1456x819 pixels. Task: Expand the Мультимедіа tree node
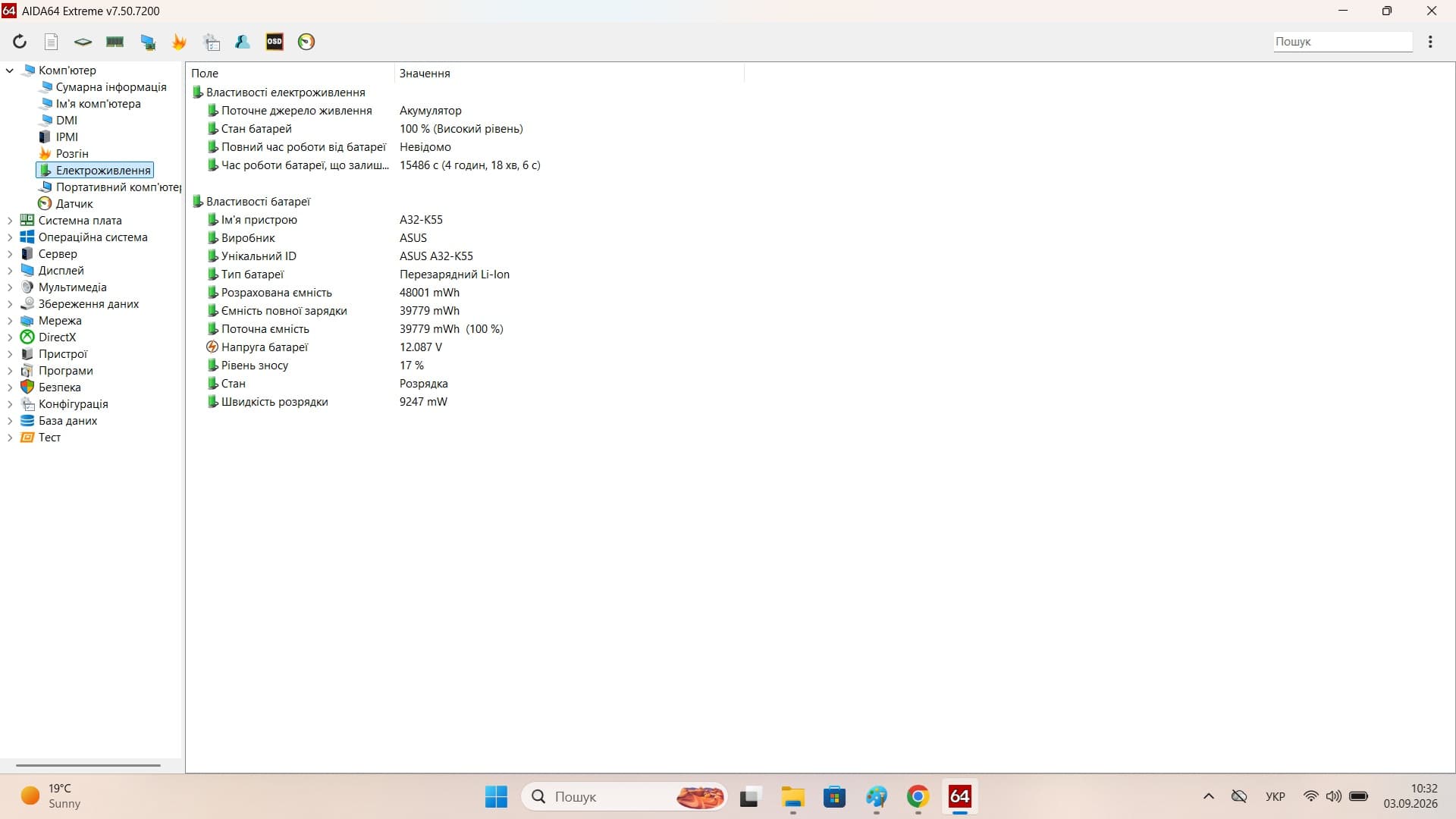(x=10, y=287)
